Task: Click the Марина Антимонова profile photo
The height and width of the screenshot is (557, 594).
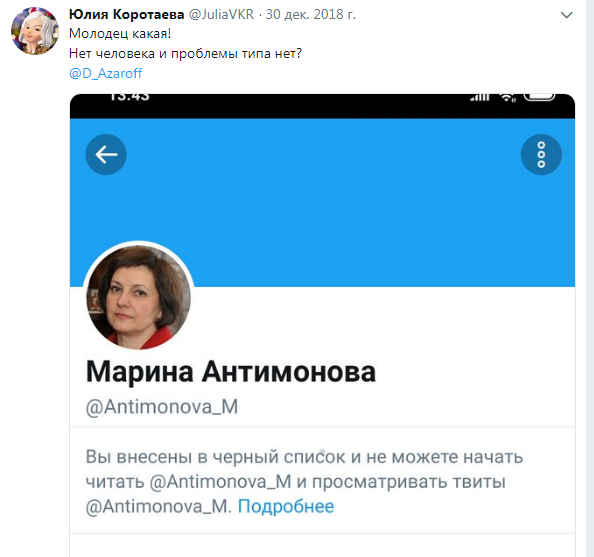Action: pyautogui.click(x=139, y=296)
